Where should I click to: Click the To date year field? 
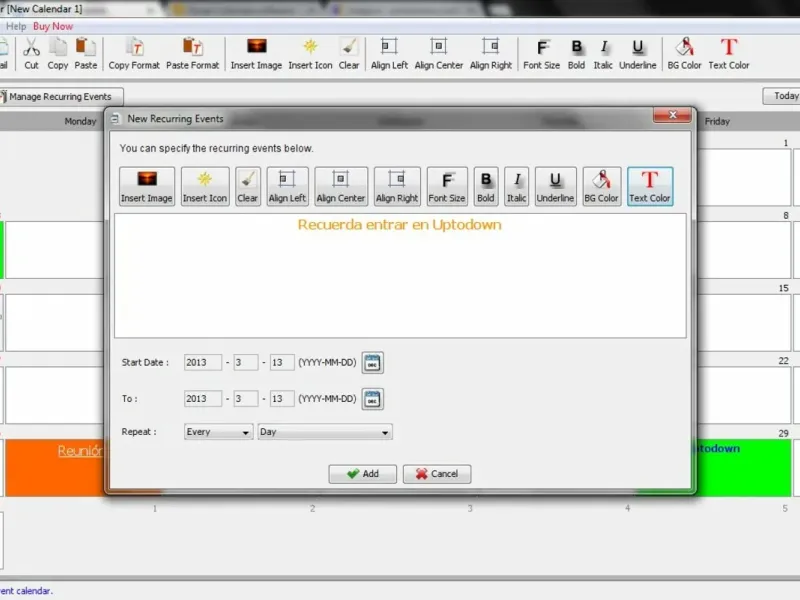click(203, 399)
